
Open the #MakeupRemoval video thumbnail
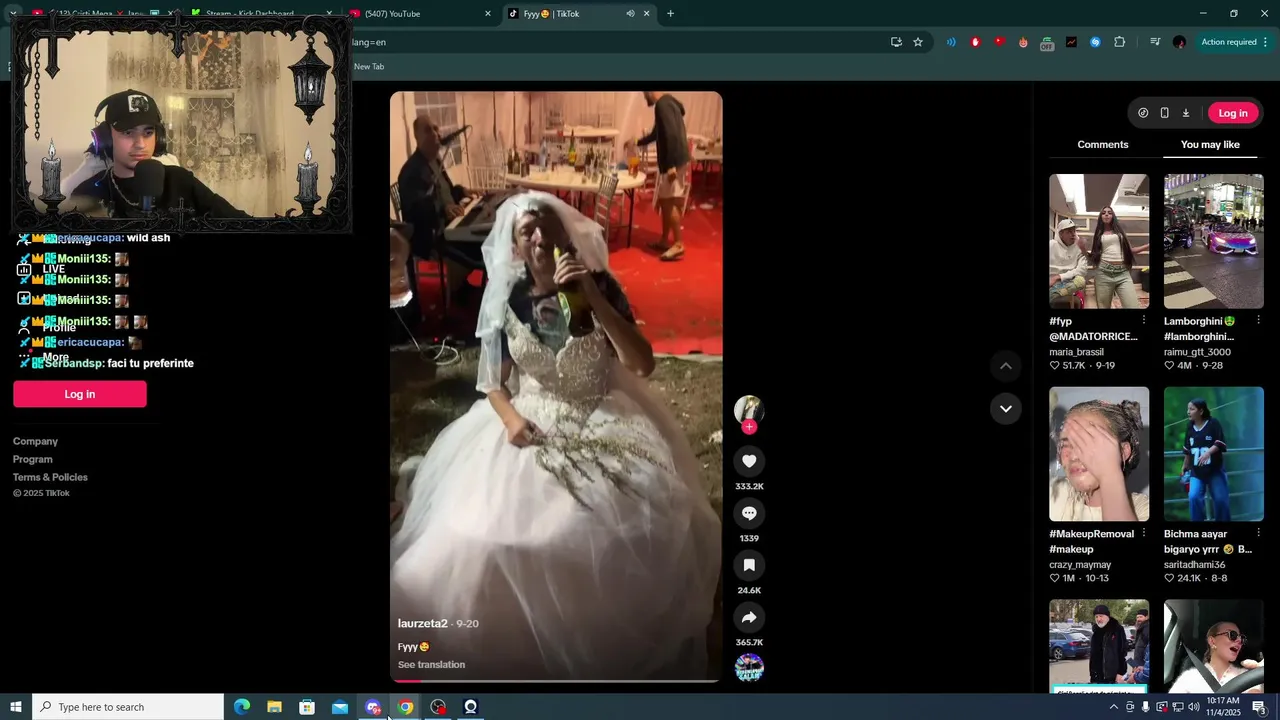point(1099,454)
